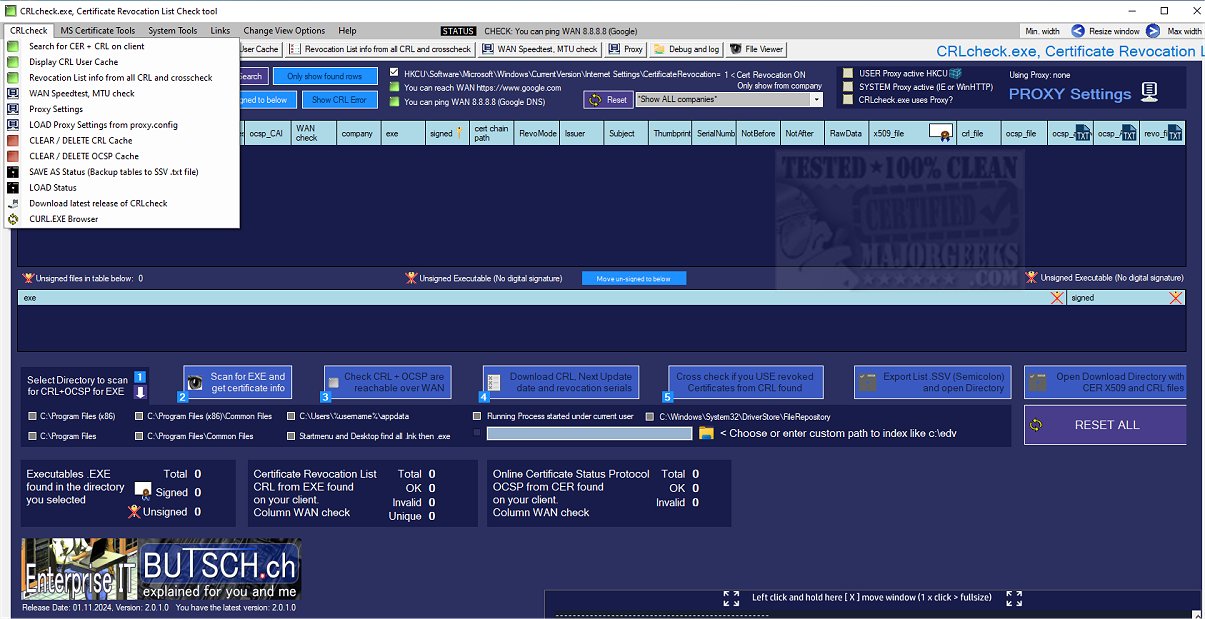Click the down arrow icon under step 1
Viewport: 1205px width, 619px height.
pos(140,392)
